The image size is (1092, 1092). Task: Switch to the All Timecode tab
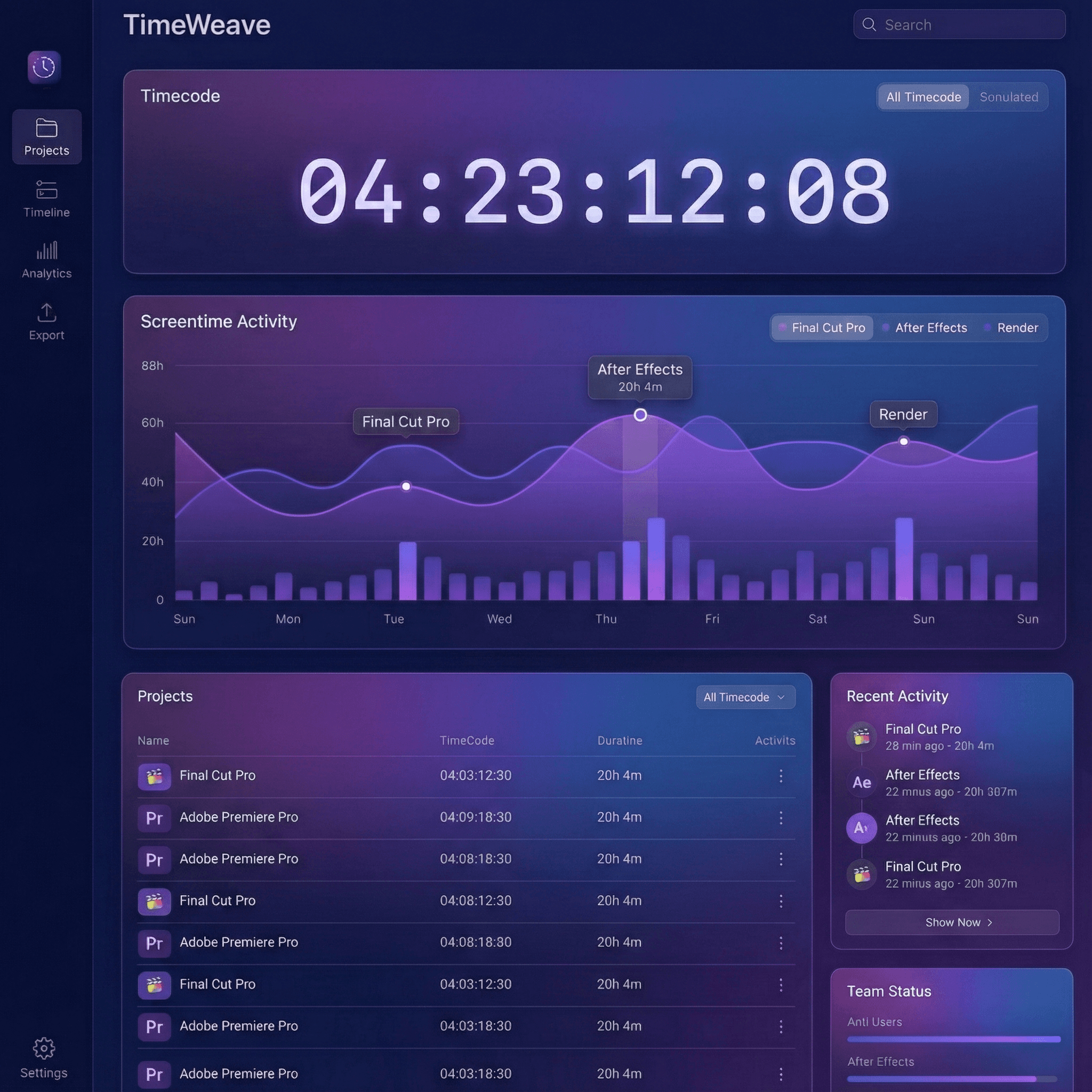coord(922,97)
